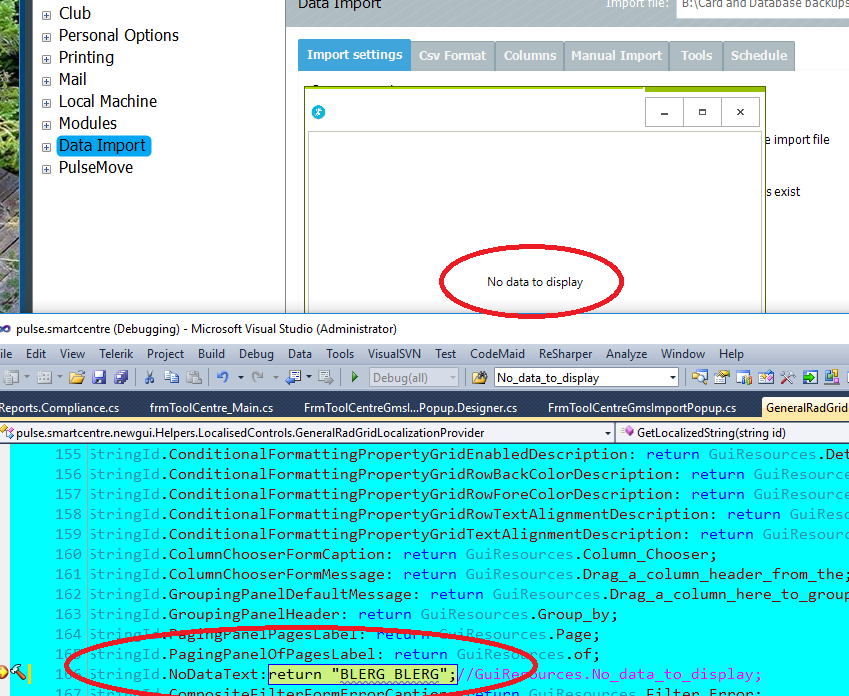Open the GeneralRadGridLocalizationProvider class dropdown

608,433
